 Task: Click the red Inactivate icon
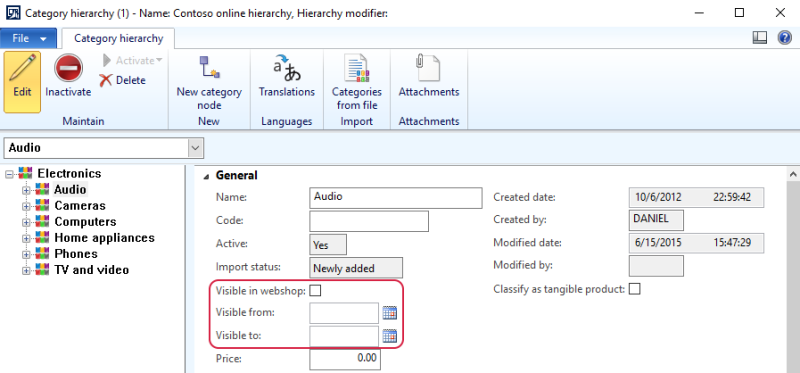tap(68, 68)
